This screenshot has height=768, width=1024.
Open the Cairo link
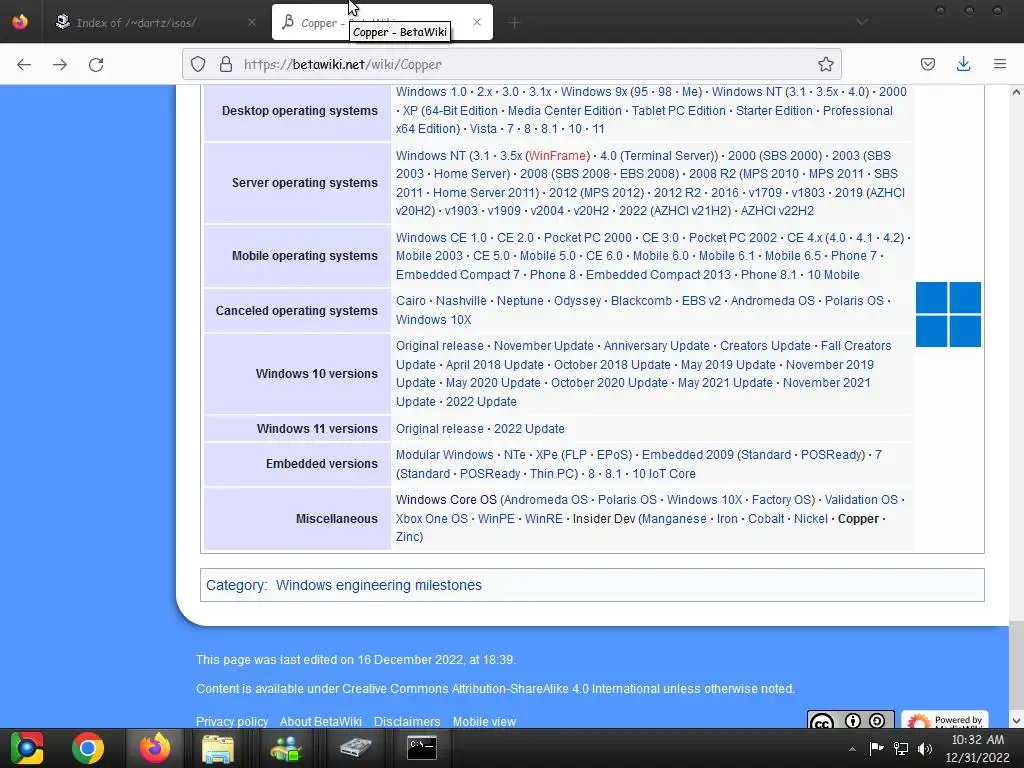[x=411, y=301]
